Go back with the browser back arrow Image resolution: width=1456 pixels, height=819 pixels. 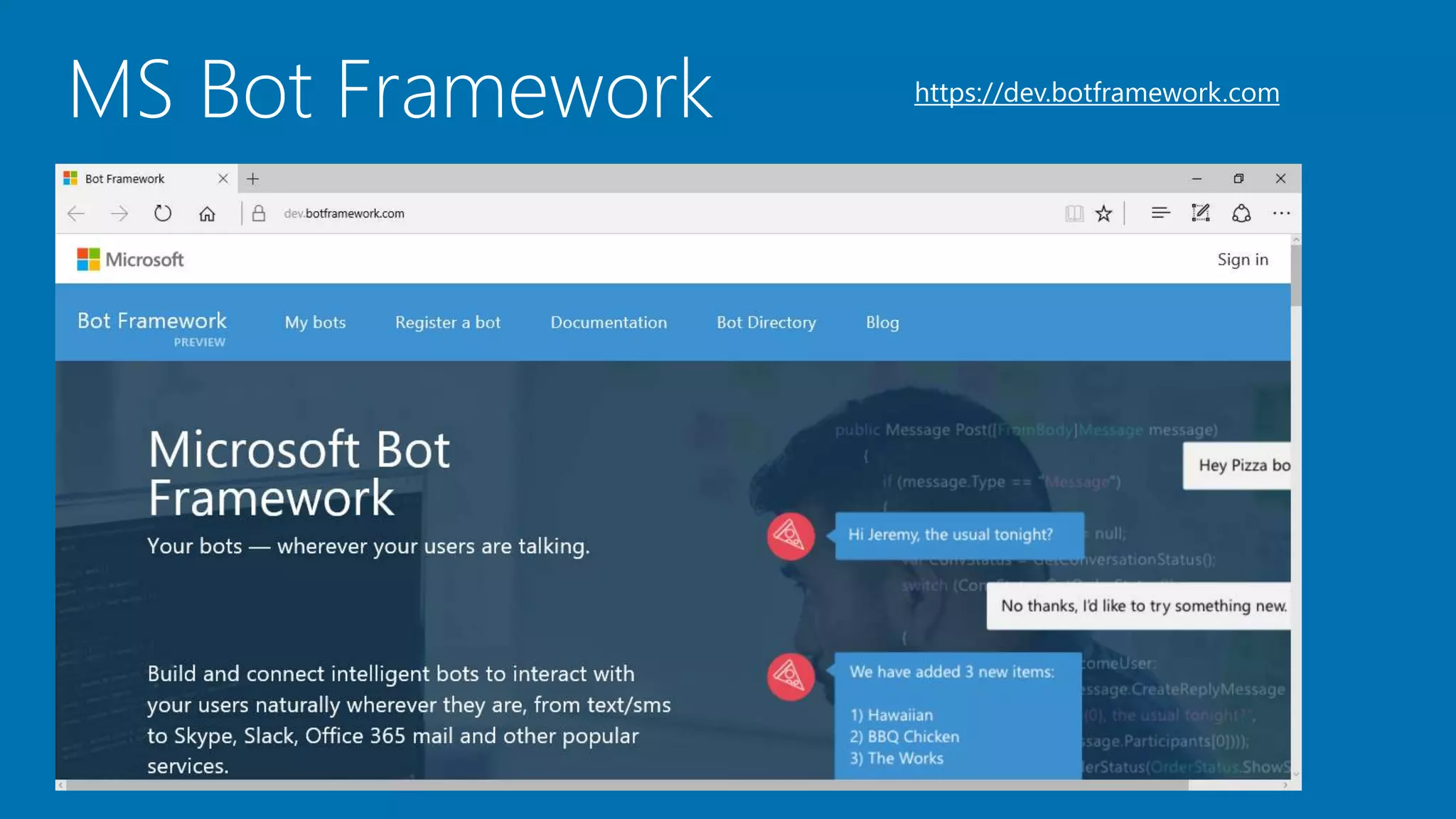(76, 213)
